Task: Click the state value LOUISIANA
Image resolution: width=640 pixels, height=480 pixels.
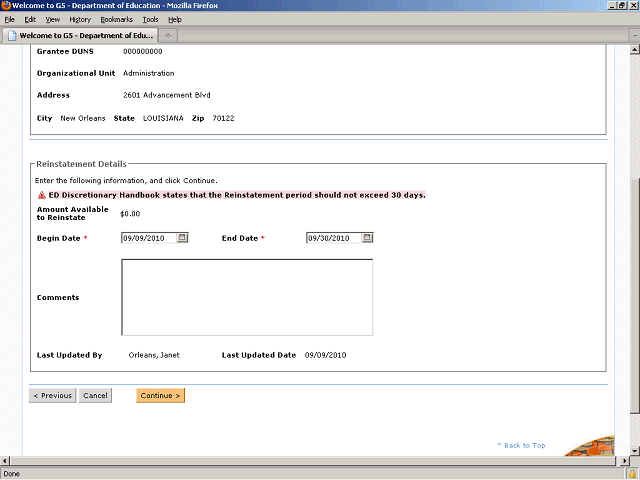Action: (x=163, y=118)
